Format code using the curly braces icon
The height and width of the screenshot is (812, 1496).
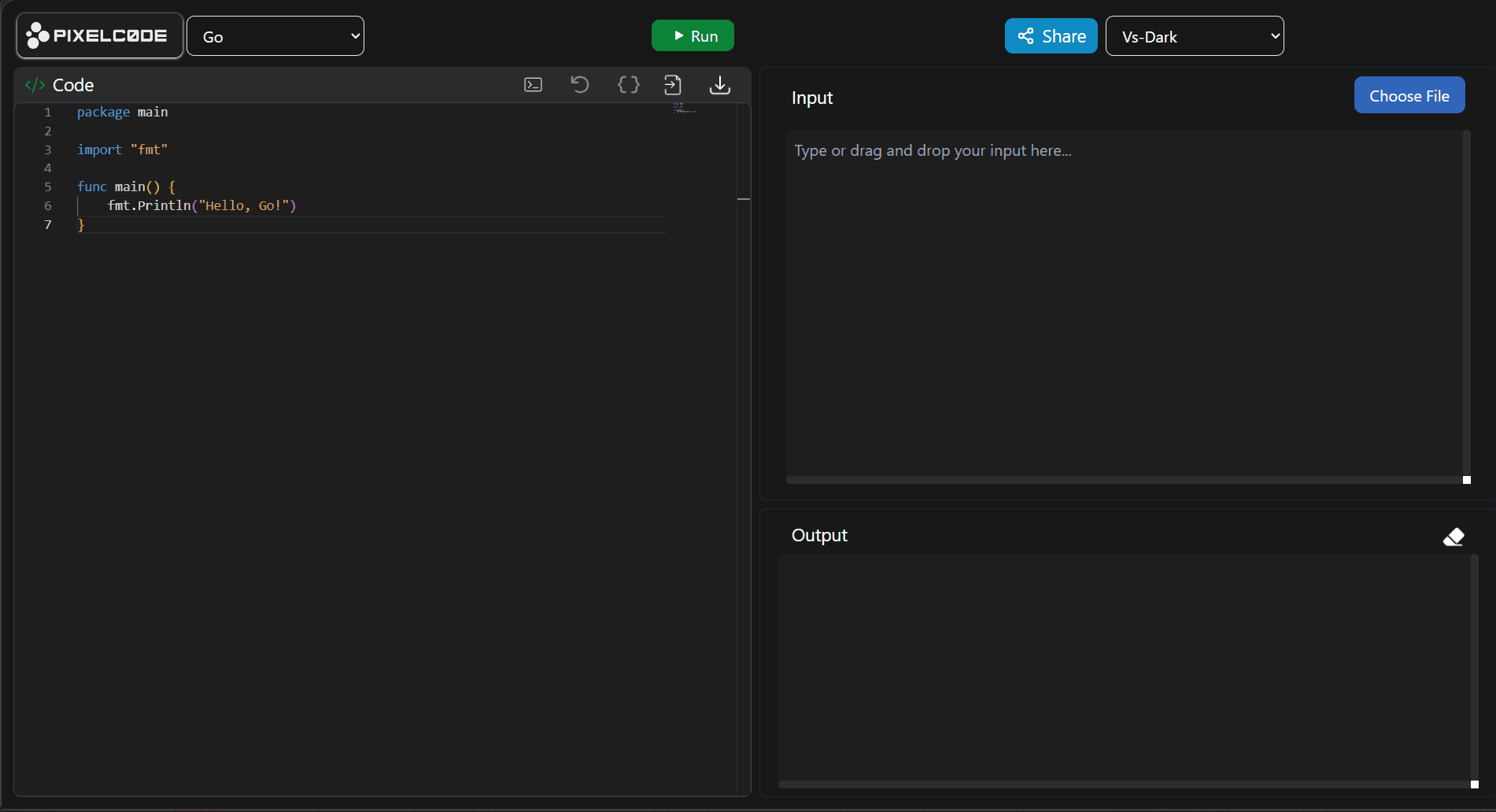point(628,85)
